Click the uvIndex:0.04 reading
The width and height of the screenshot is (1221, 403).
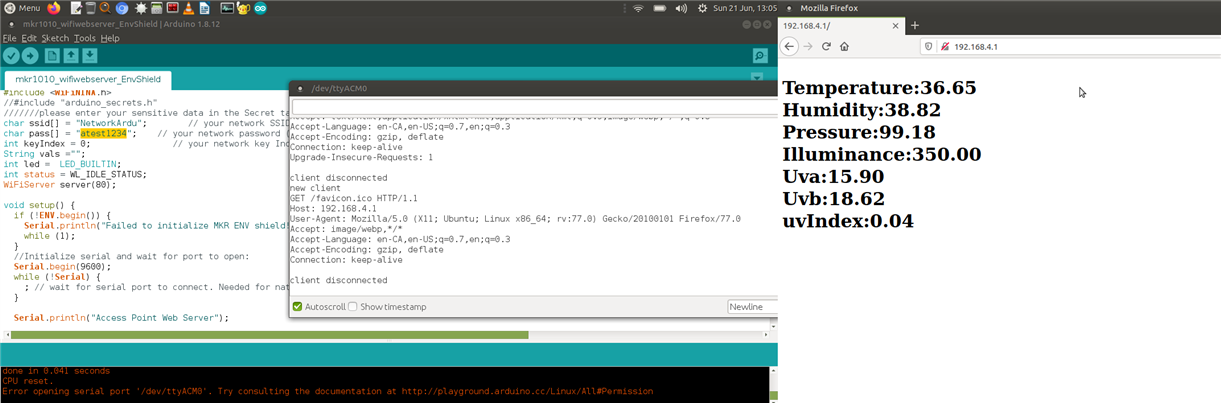(848, 220)
